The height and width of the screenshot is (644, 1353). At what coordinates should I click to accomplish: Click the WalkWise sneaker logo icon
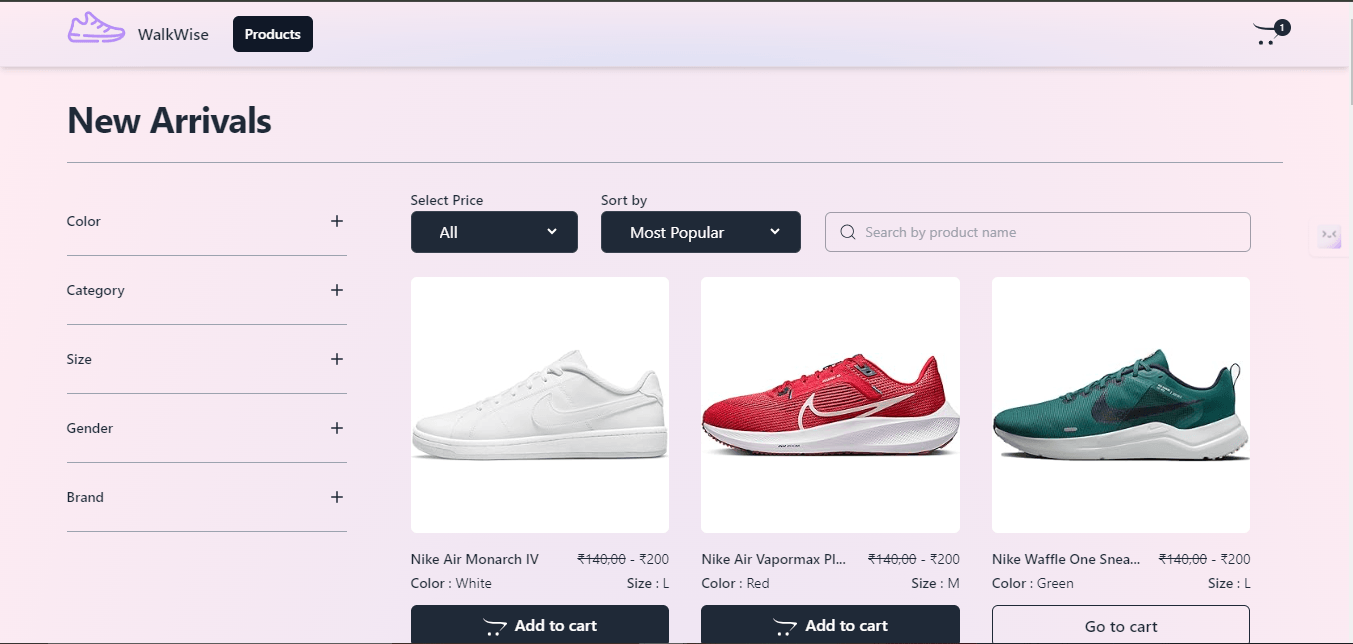(96, 28)
